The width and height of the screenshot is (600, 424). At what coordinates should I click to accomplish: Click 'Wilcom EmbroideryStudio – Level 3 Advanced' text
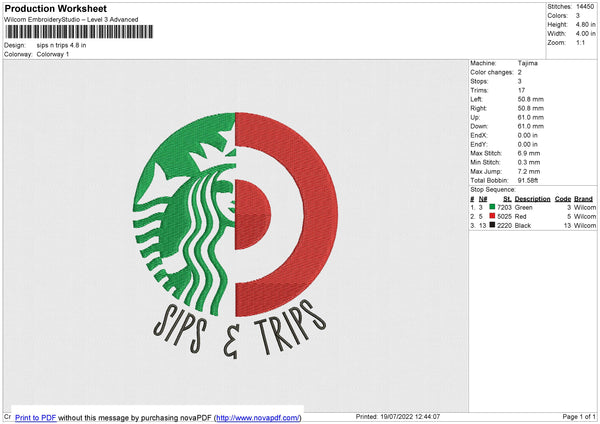point(71,20)
